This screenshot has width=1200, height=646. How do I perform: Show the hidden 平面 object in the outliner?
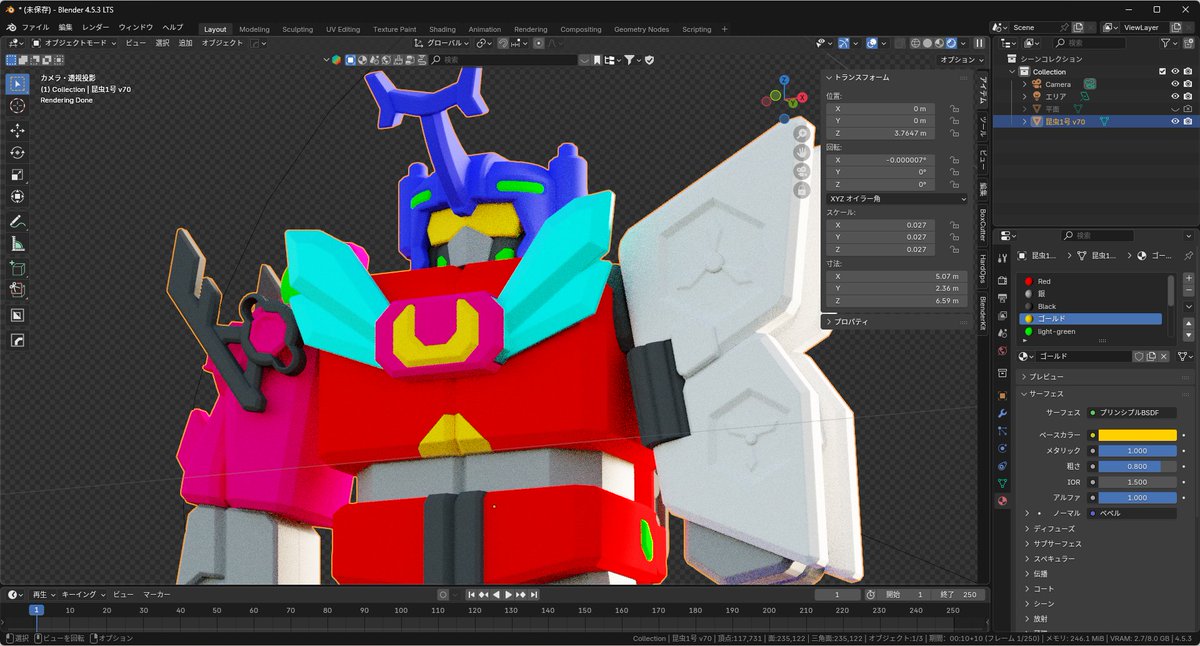point(1175,108)
